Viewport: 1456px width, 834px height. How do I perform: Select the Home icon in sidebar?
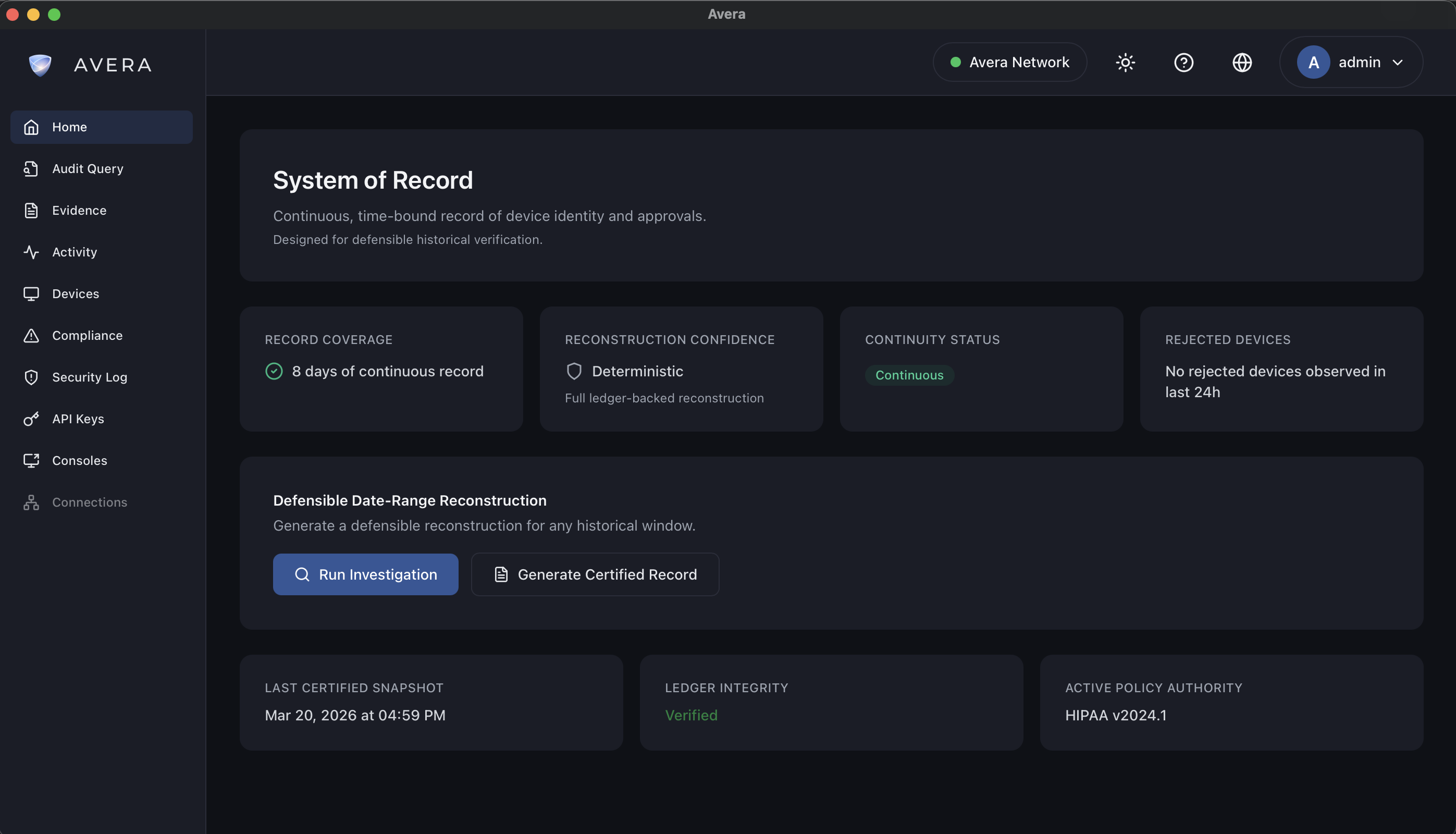coord(31,127)
